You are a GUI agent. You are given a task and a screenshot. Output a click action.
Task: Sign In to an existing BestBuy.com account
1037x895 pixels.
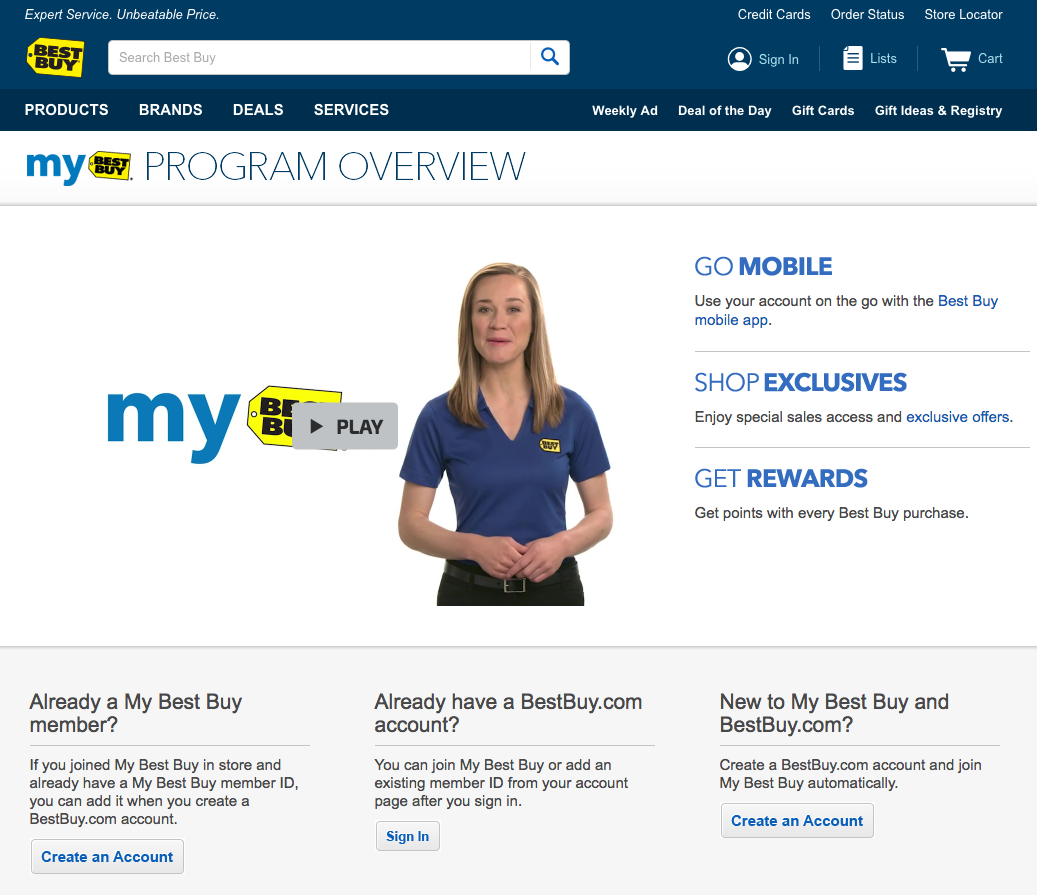(x=407, y=836)
